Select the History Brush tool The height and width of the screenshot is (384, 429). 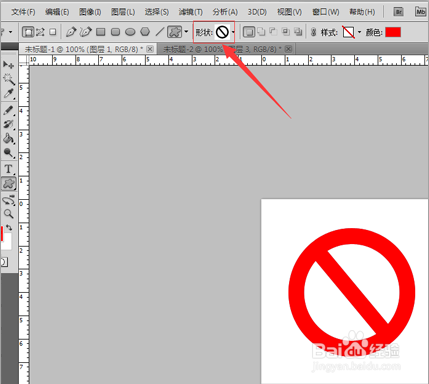coord(9,124)
